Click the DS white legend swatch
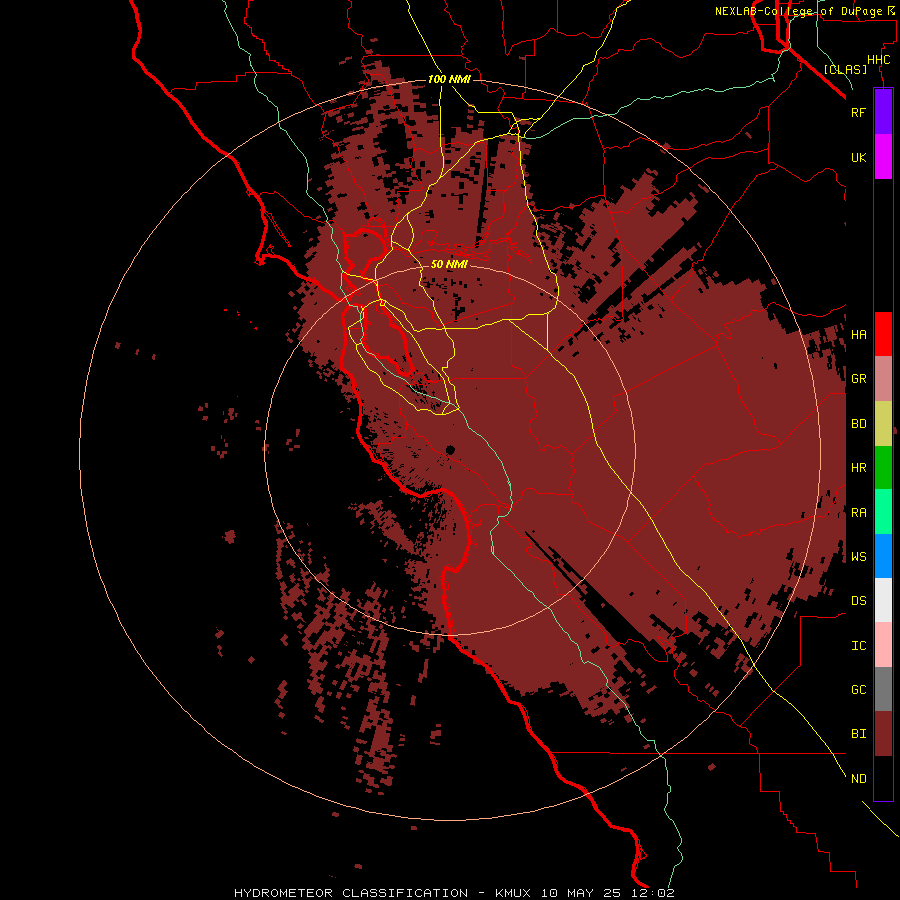This screenshot has width=900, height=900. [x=883, y=600]
